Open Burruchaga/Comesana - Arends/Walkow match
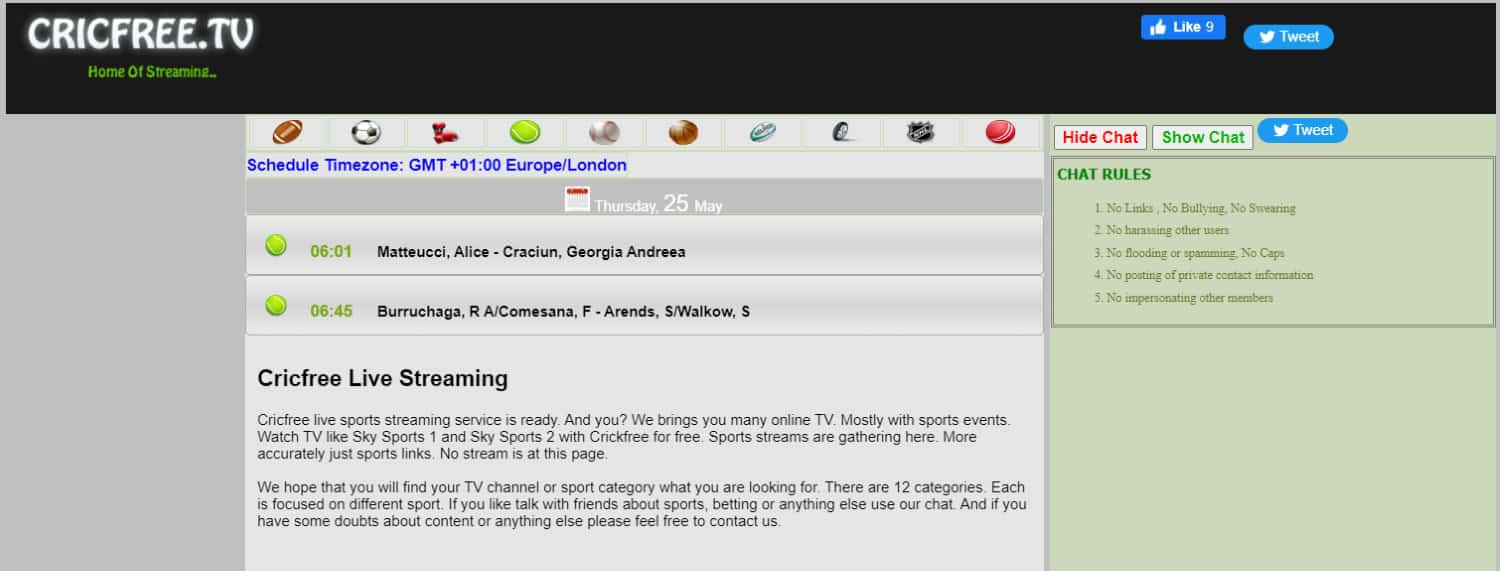 pyautogui.click(x=563, y=312)
